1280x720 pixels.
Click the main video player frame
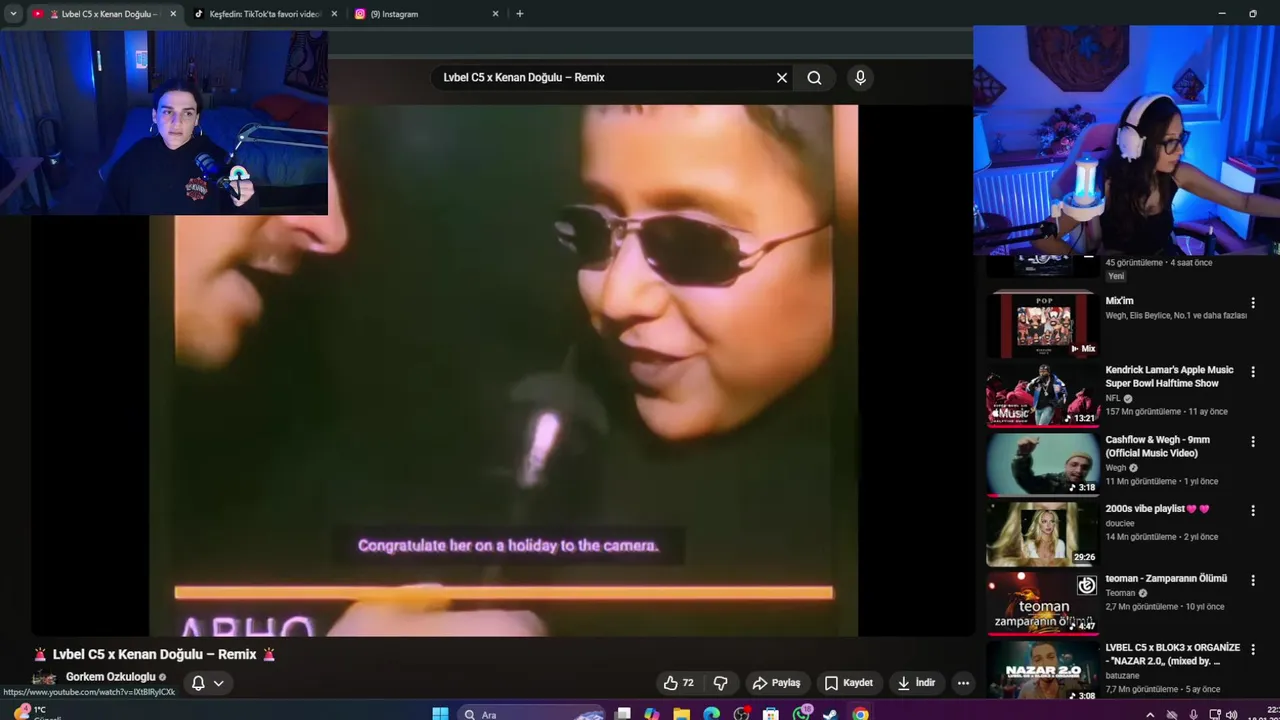point(503,370)
